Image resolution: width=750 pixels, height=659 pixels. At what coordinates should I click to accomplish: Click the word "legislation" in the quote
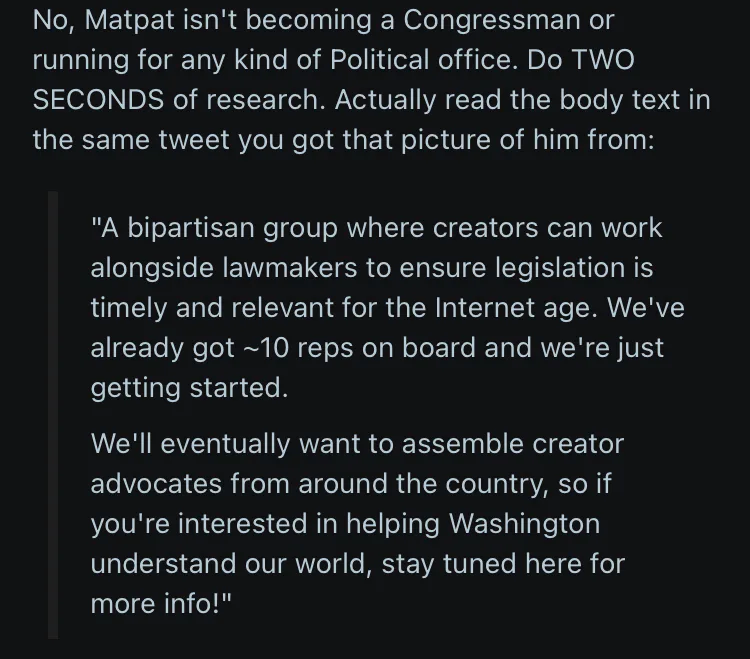click(x=560, y=268)
